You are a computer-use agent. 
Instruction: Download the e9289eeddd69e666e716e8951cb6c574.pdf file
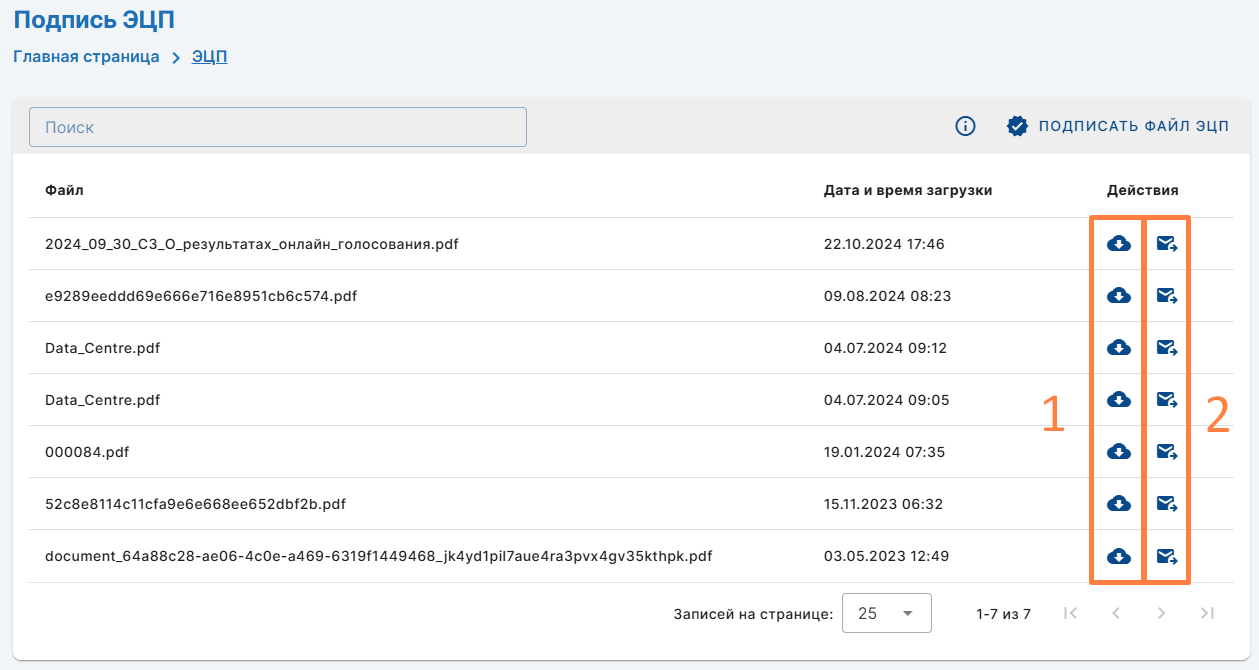[x=1118, y=295]
